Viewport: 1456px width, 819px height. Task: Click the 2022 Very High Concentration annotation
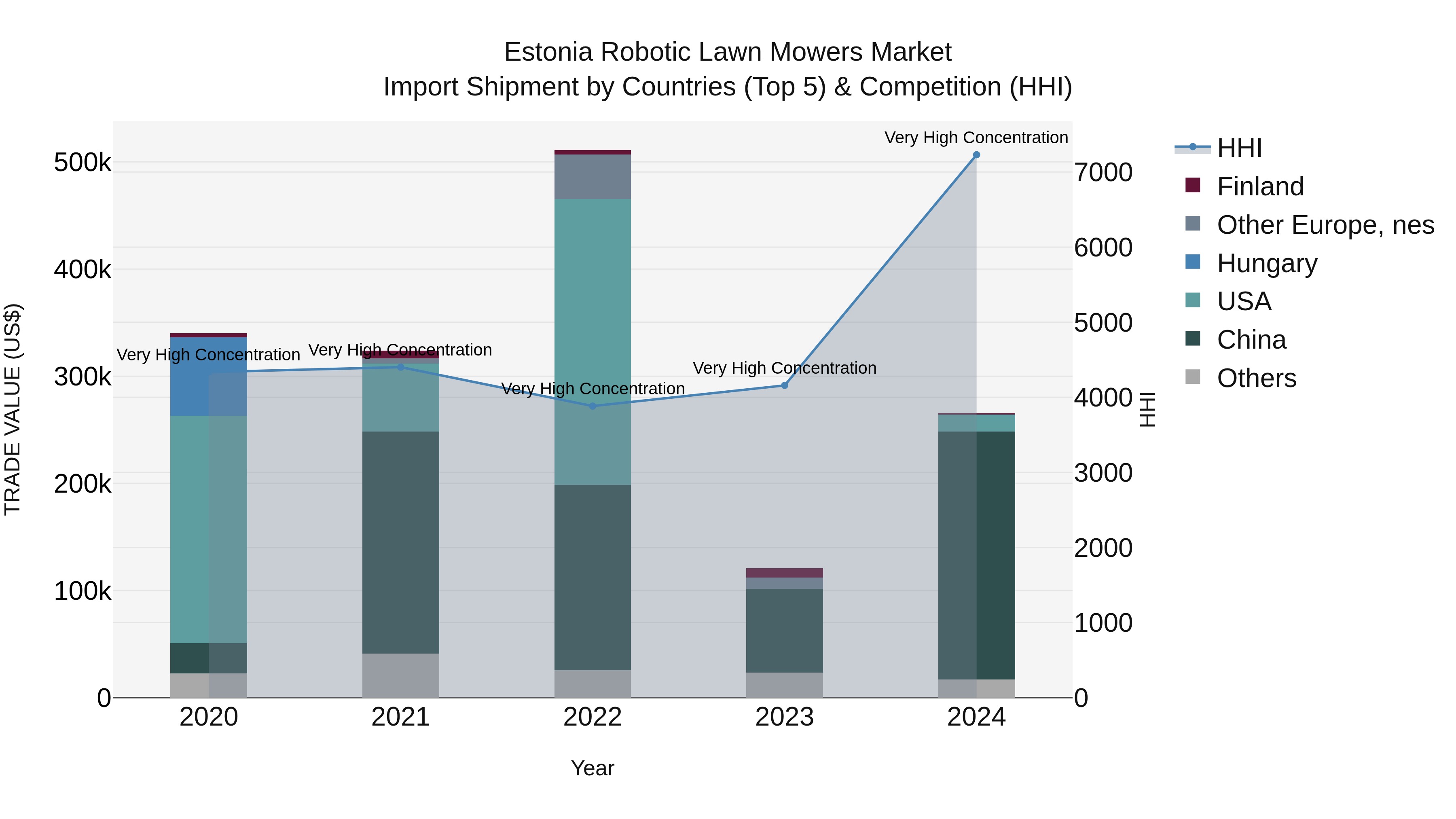[593, 388]
